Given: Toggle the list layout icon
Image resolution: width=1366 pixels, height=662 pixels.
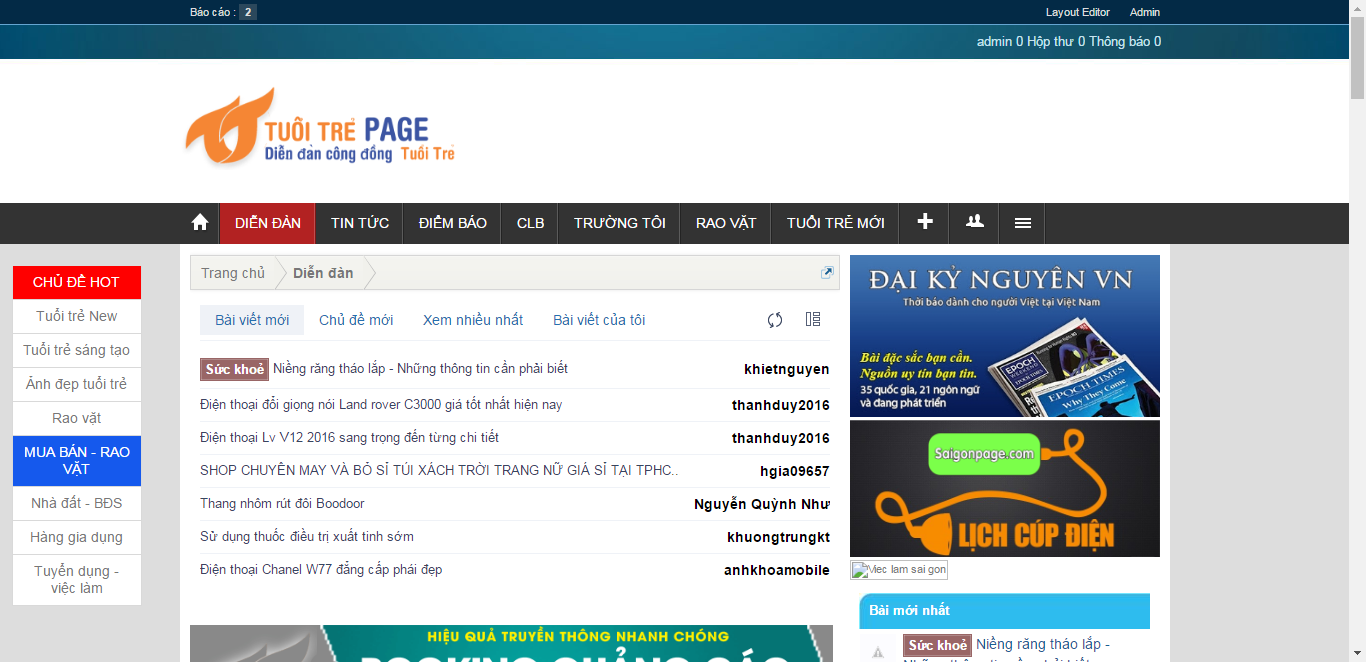Looking at the screenshot, I should click(813, 319).
